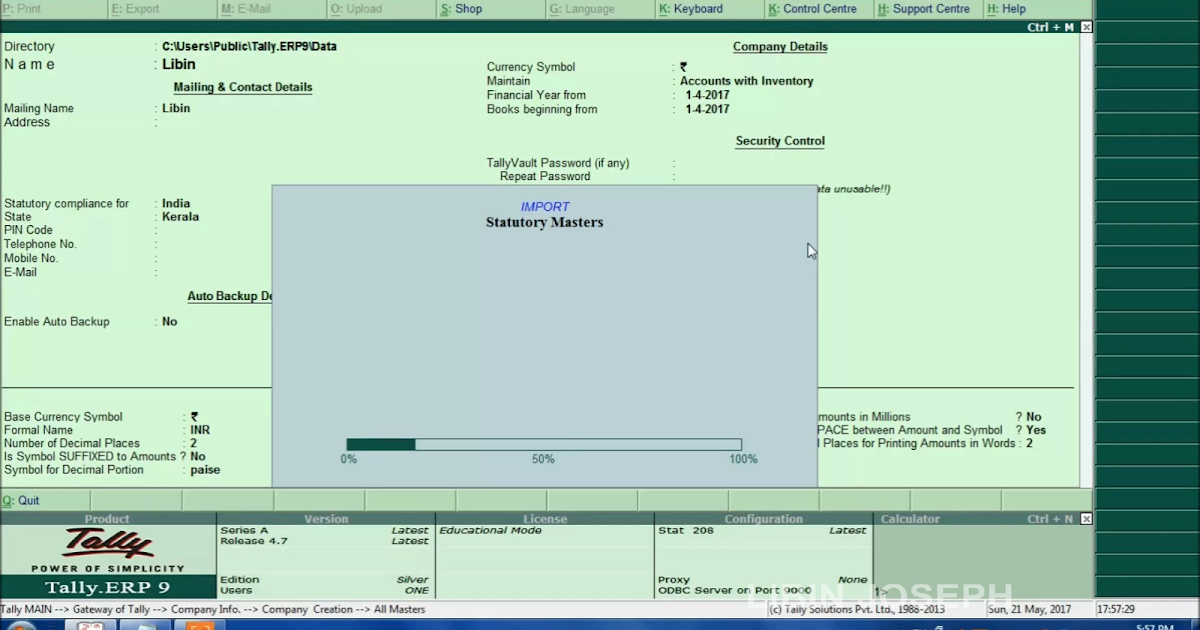Click the Security Control heading link

(780, 141)
